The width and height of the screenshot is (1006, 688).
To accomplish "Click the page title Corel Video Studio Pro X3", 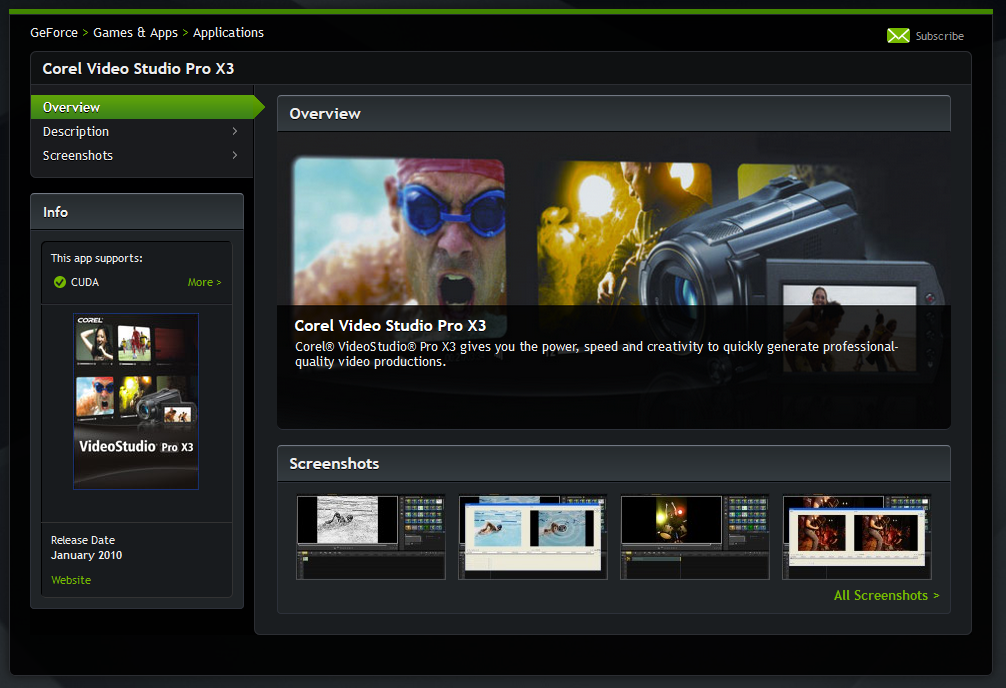I will click(x=139, y=69).
